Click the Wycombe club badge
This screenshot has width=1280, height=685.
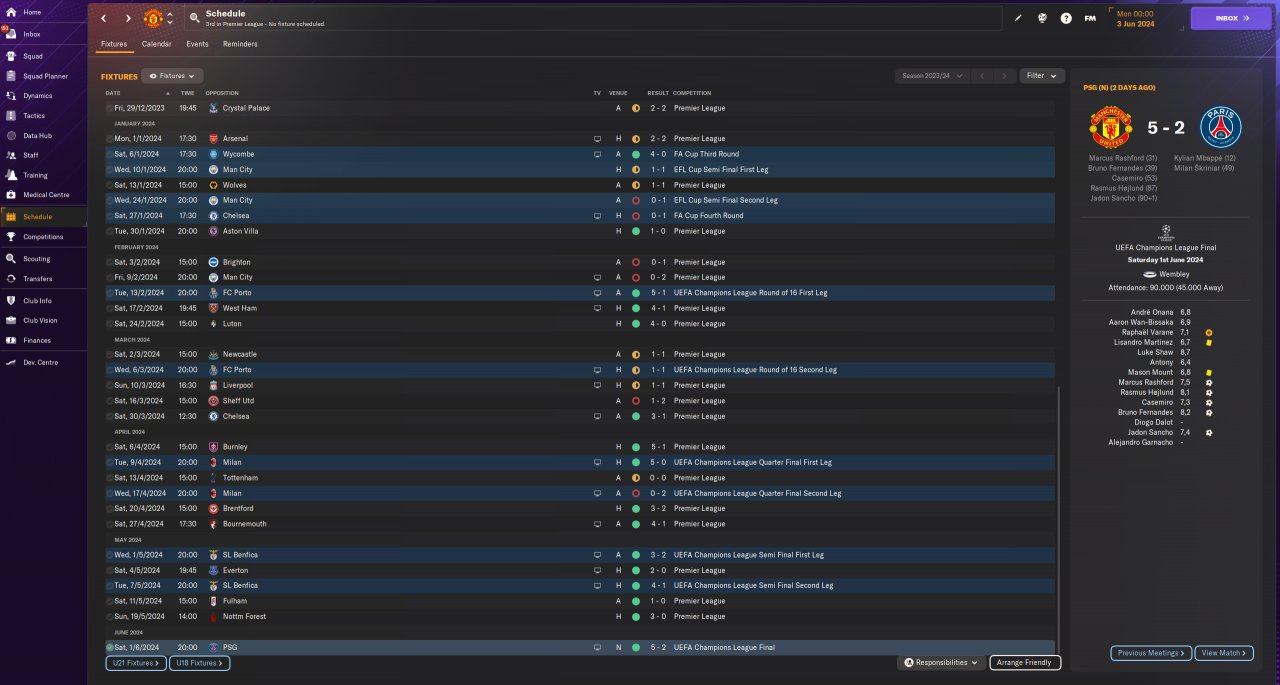click(x=213, y=154)
